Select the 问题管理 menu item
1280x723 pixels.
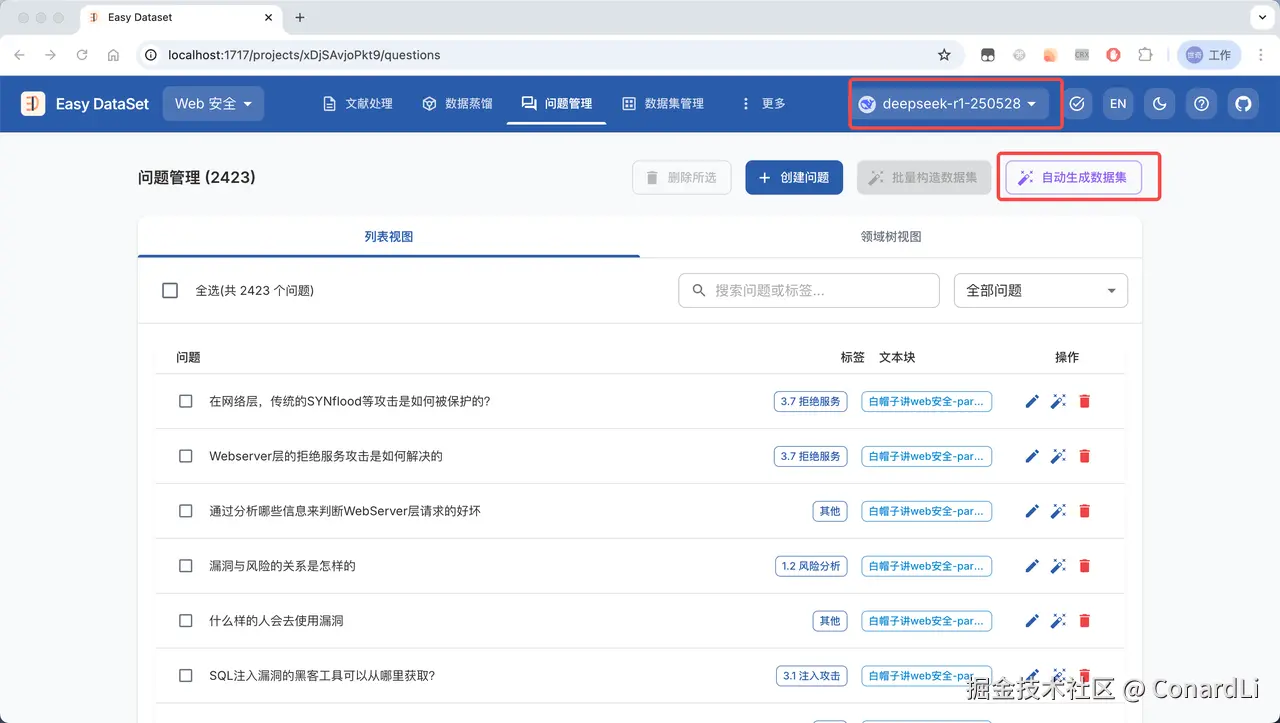[557, 103]
